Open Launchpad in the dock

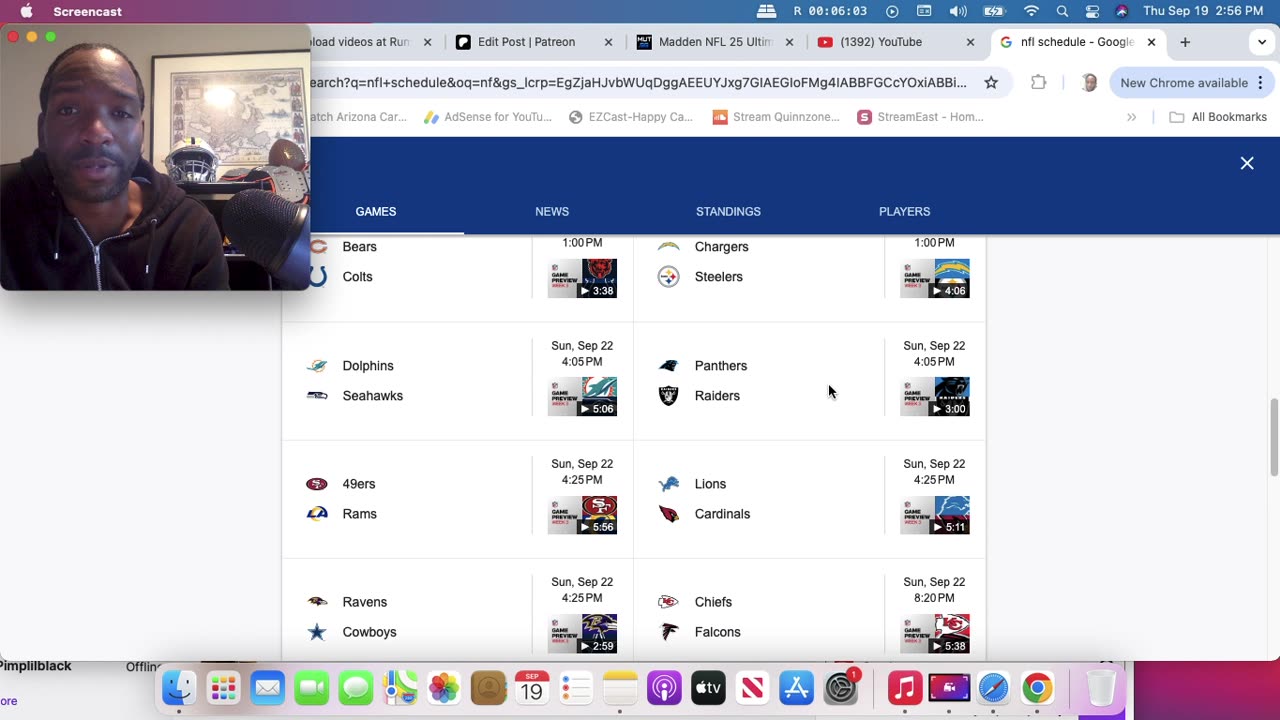[x=224, y=688]
